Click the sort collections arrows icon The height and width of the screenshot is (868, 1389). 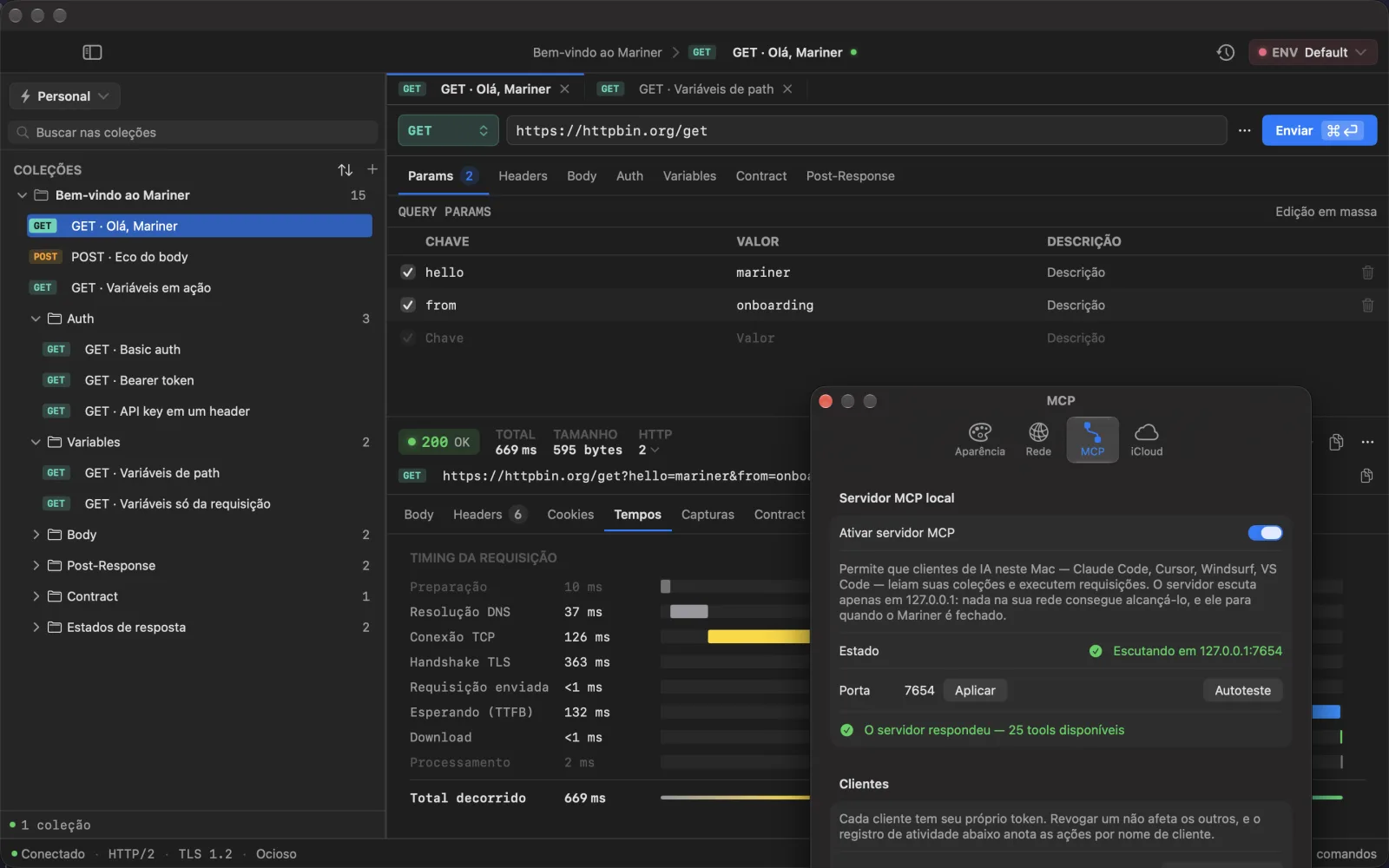(345, 169)
